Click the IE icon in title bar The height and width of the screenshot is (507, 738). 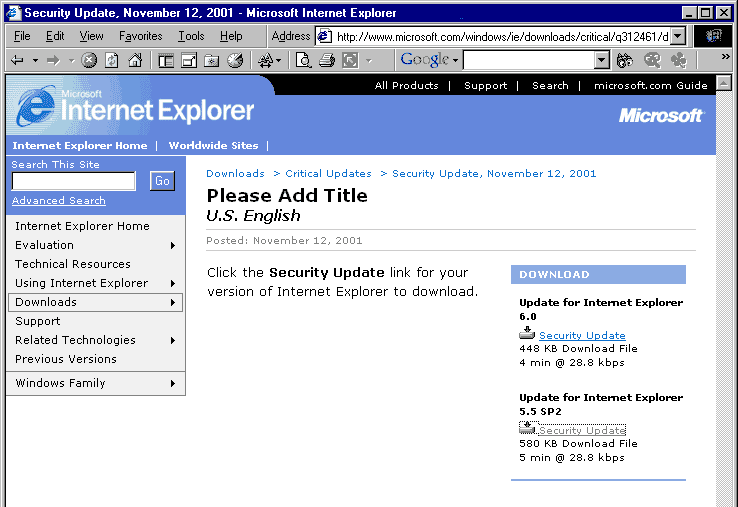pyautogui.click(x=14, y=12)
